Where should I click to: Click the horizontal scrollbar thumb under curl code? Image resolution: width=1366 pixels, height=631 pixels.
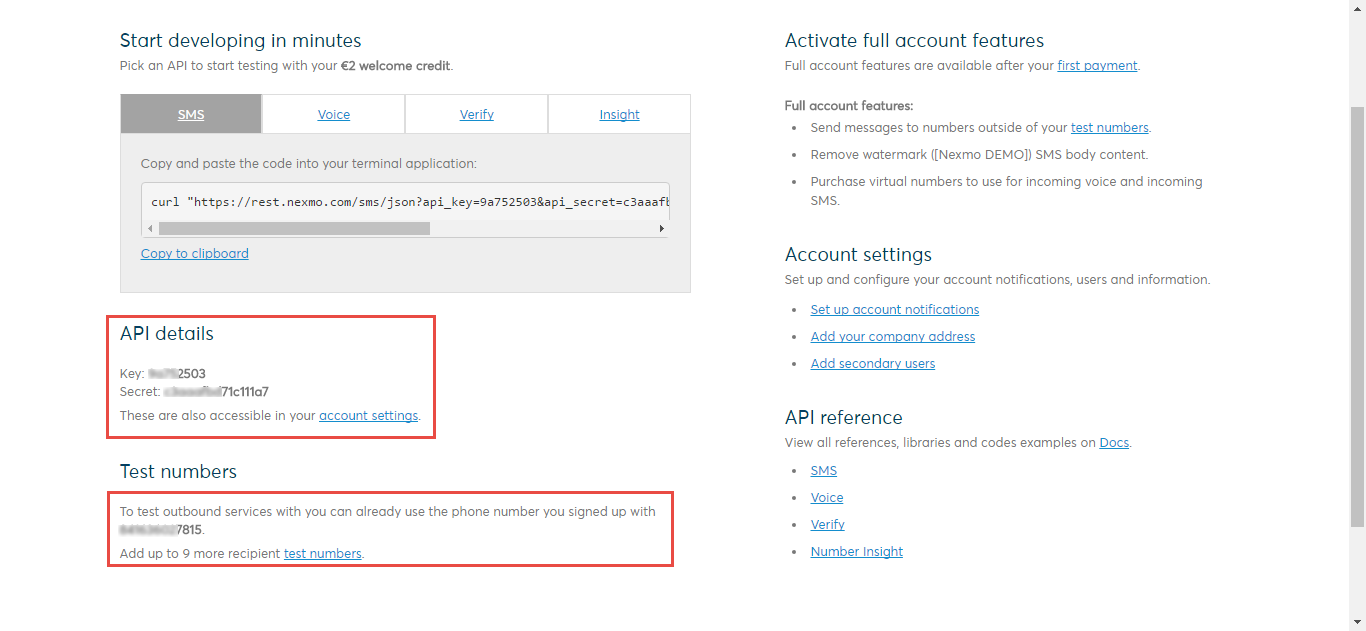pyautogui.click(x=294, y=228)
